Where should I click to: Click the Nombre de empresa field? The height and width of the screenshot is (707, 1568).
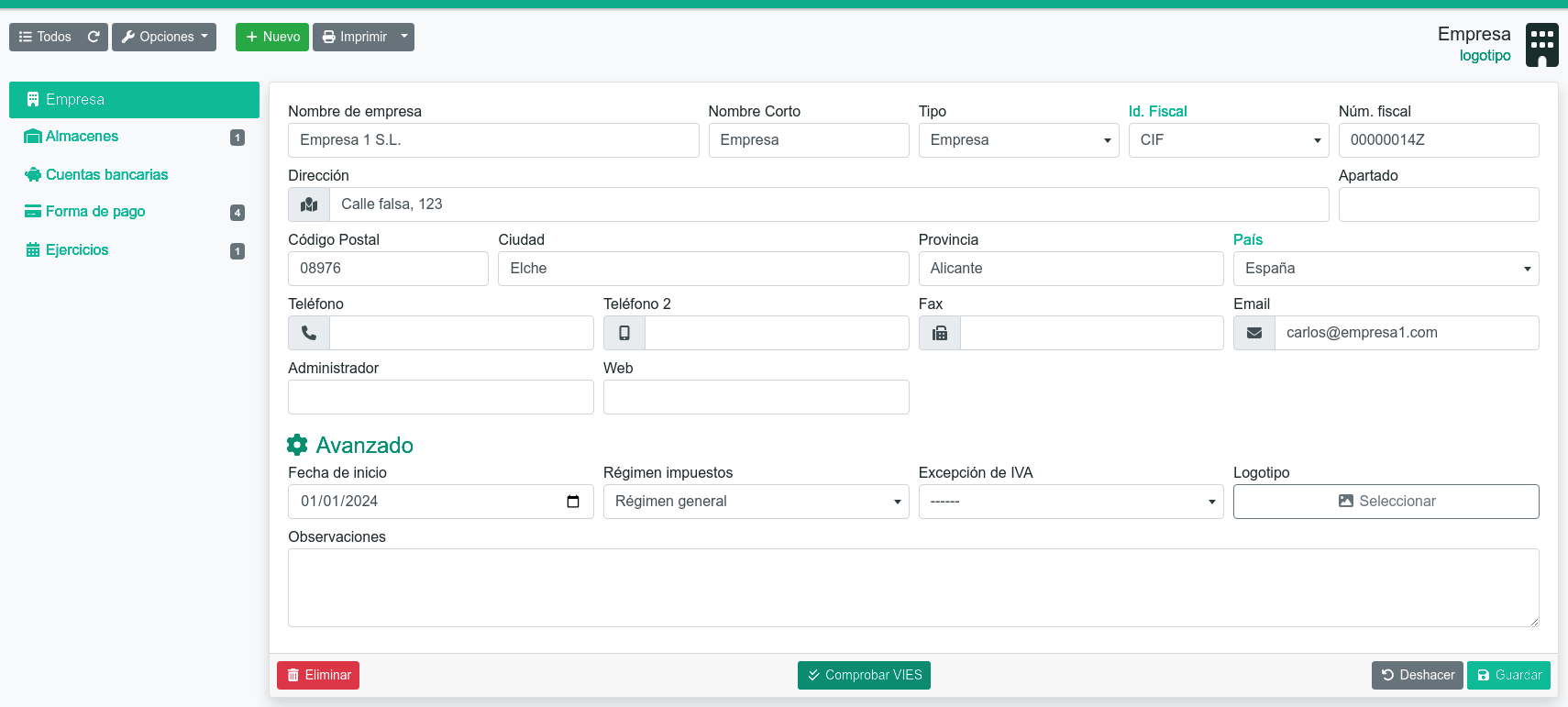(493, 140)
